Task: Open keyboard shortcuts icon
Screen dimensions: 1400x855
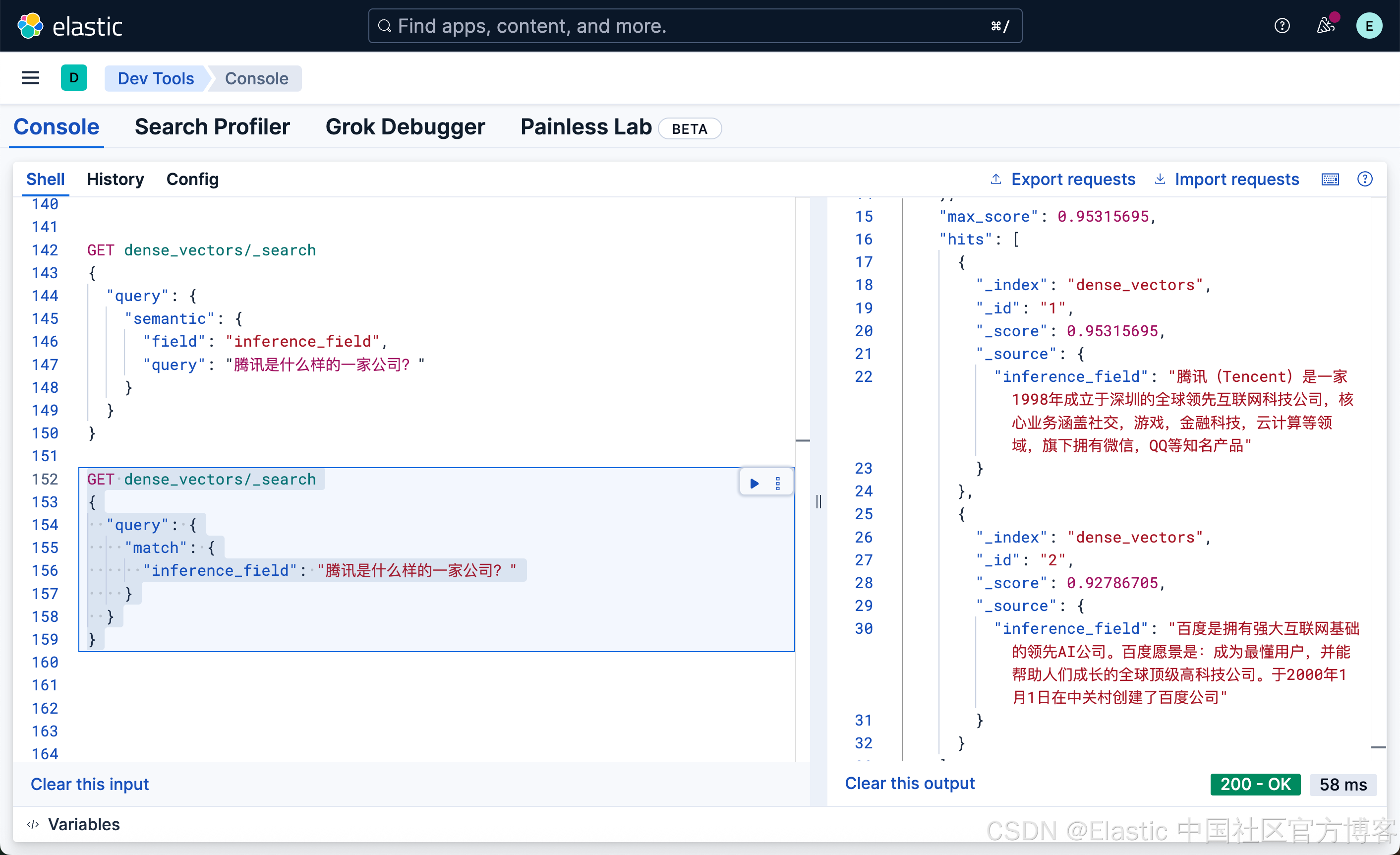Action: (1330, 179)
